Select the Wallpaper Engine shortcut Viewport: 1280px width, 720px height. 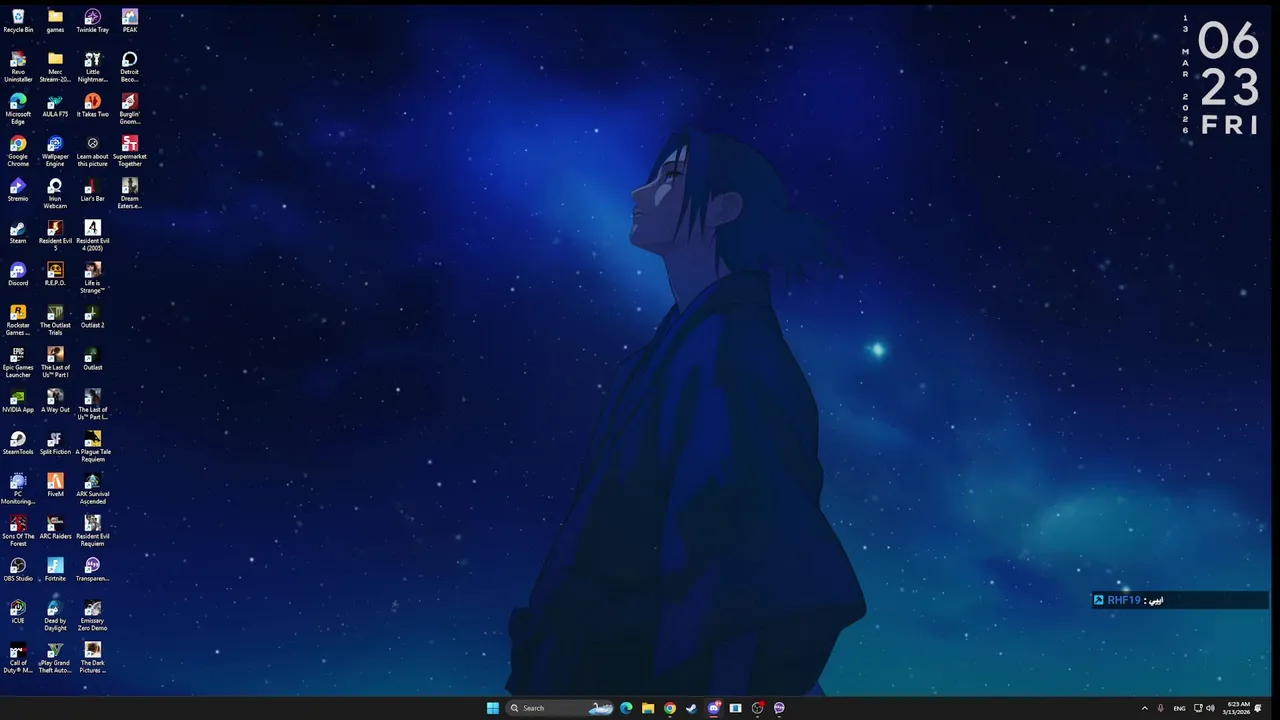click(x=55, y=151)
